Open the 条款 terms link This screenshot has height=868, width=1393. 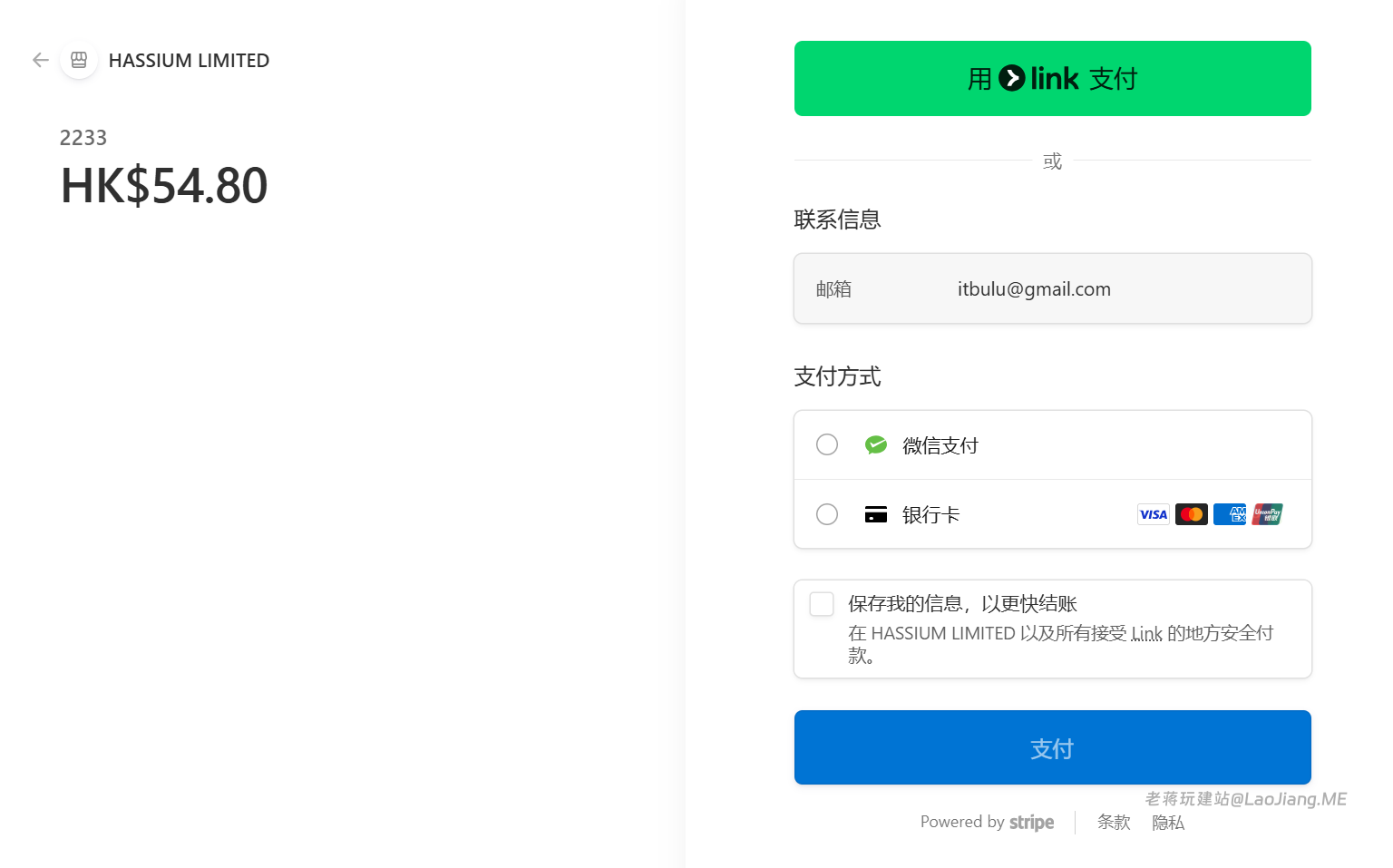(x=1114, y=822)
